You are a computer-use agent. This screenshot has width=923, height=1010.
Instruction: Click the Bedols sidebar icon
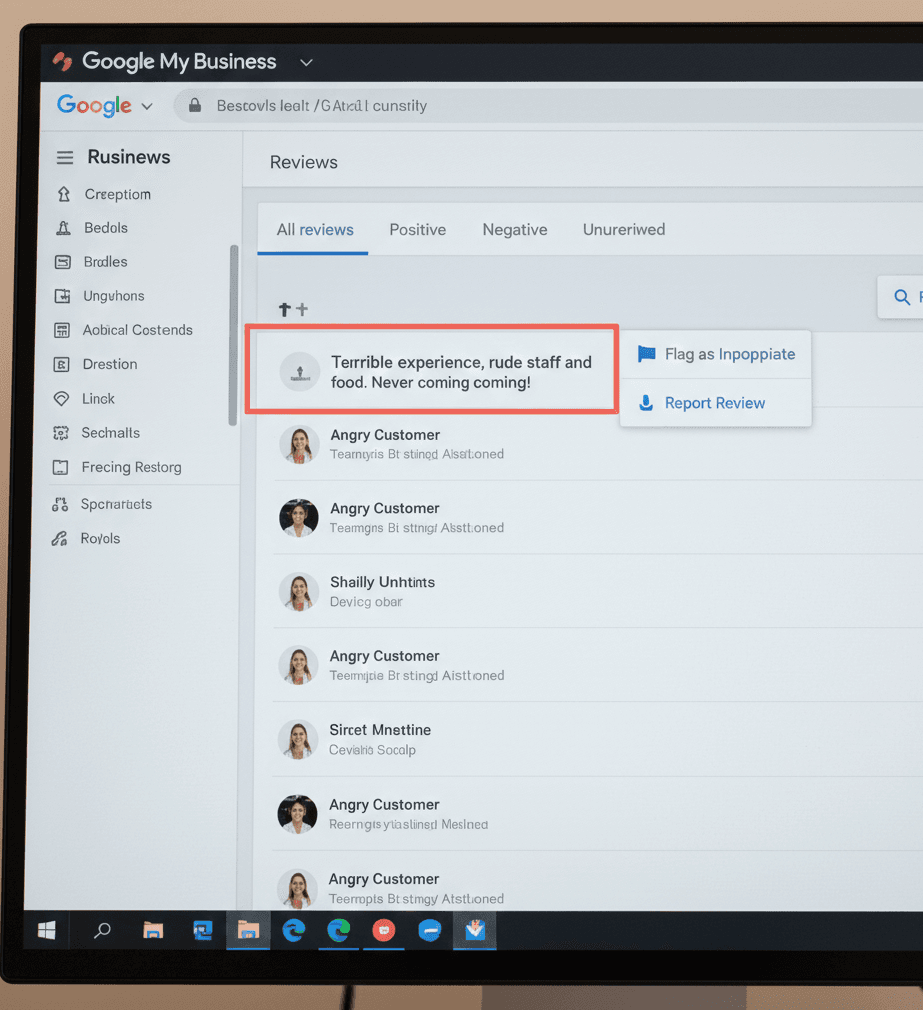pyautogui.click(x=63, y=228)
